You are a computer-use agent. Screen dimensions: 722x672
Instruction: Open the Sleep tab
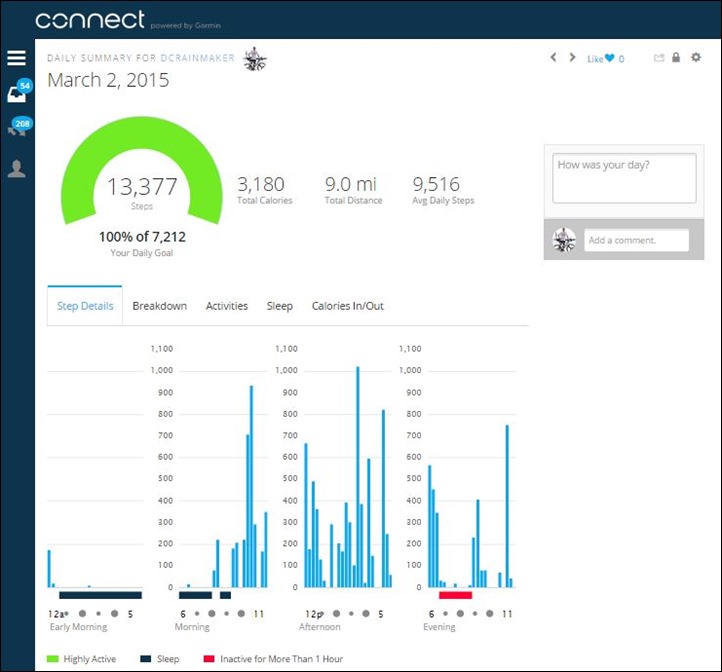279,306
